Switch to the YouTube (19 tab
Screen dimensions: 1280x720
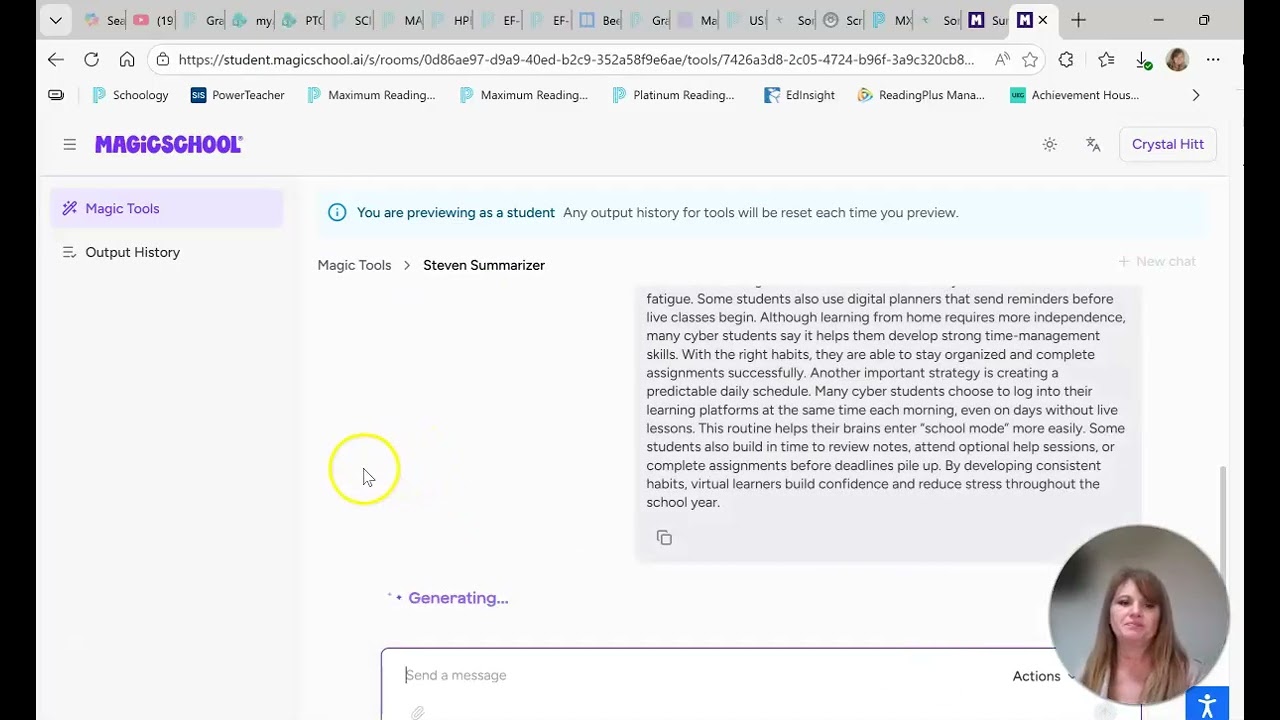pos(153,20)
